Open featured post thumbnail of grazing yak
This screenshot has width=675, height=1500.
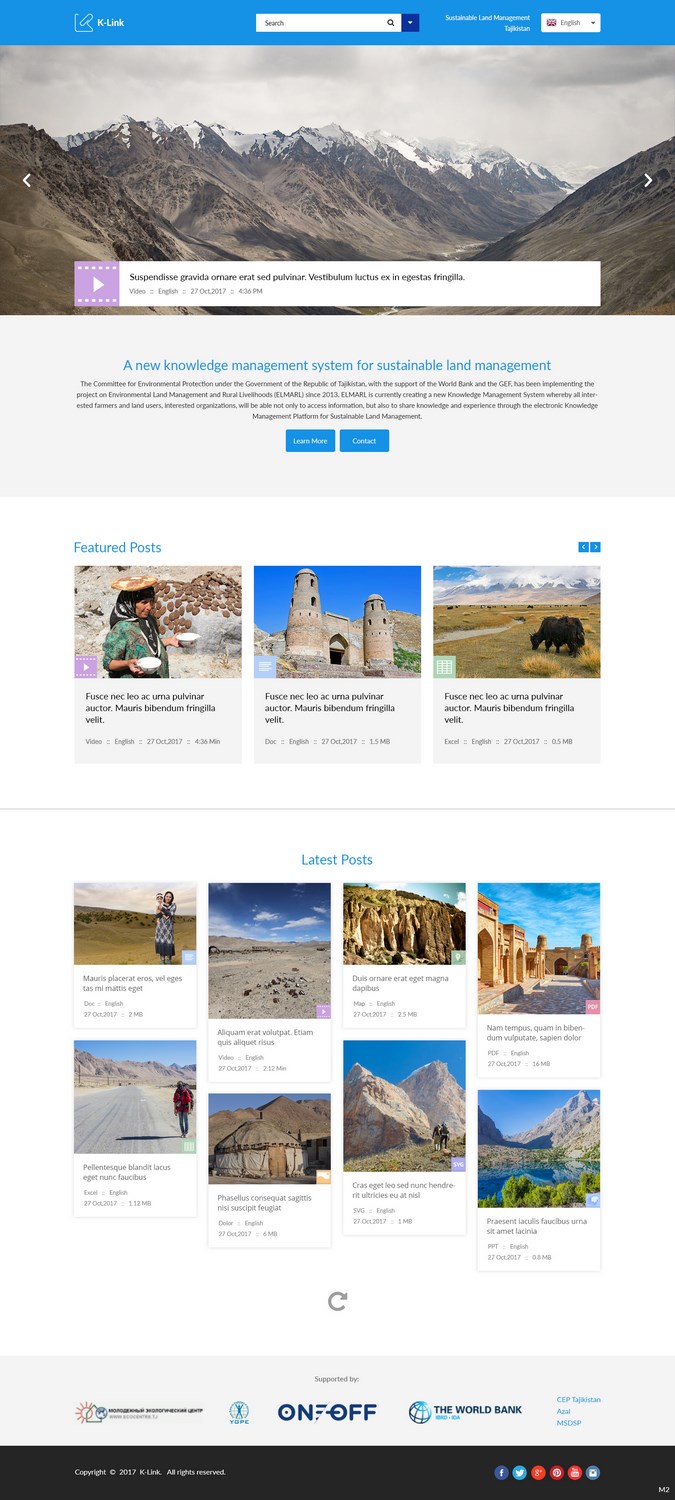tap(517, 622)
